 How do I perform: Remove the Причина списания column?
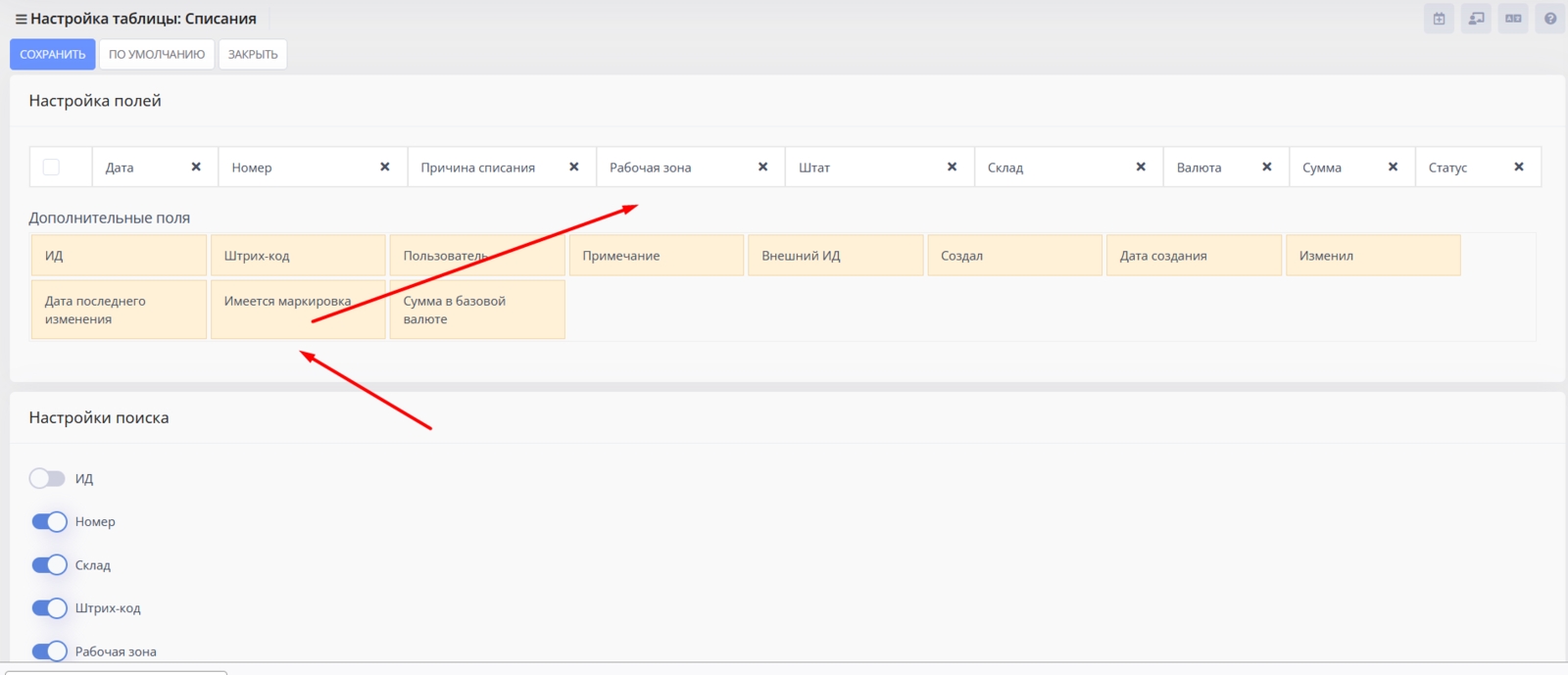point(574,167)
